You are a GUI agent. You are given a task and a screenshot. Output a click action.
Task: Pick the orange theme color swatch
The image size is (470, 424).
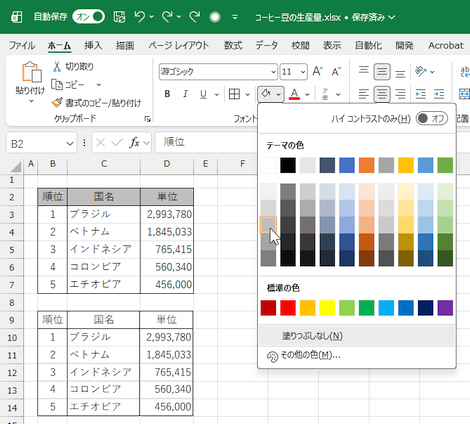[366, 165]
